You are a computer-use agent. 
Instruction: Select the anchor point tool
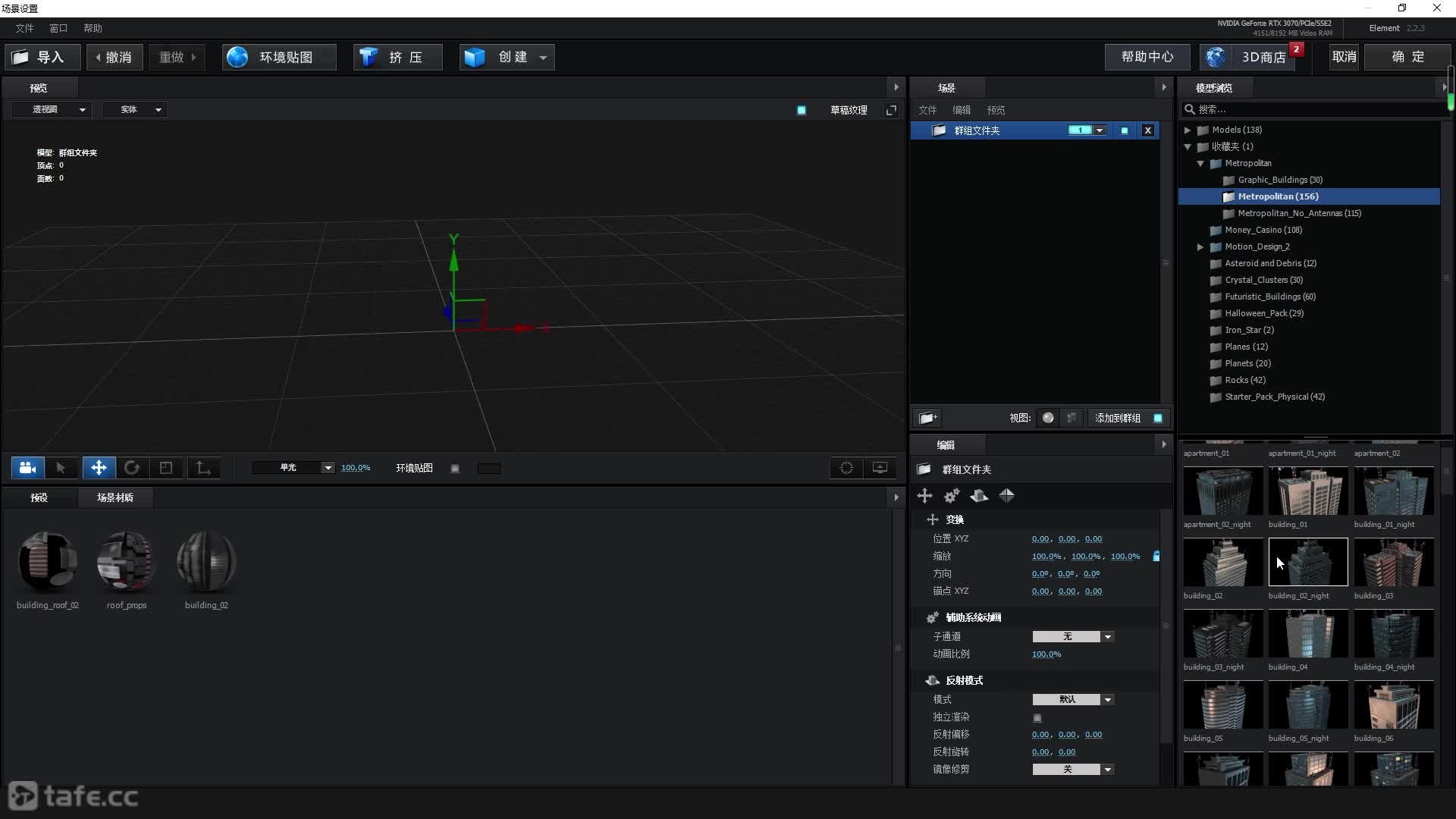tap(203, 468)
